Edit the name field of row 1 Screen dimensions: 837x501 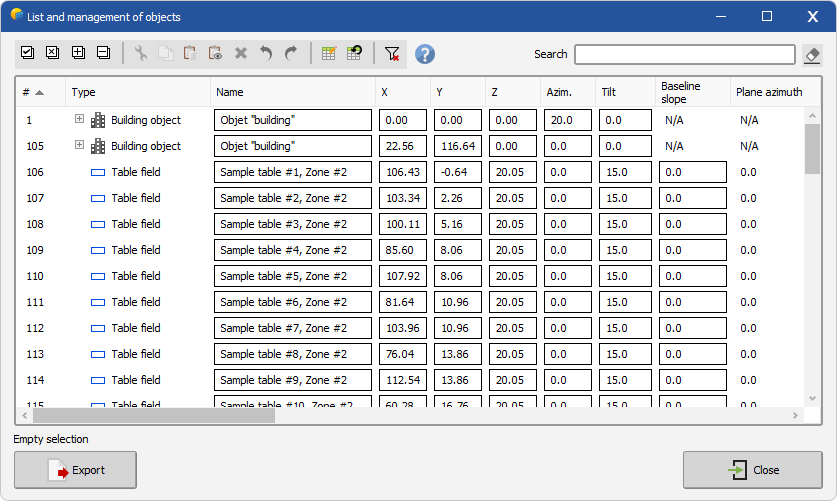pos(293,120)
